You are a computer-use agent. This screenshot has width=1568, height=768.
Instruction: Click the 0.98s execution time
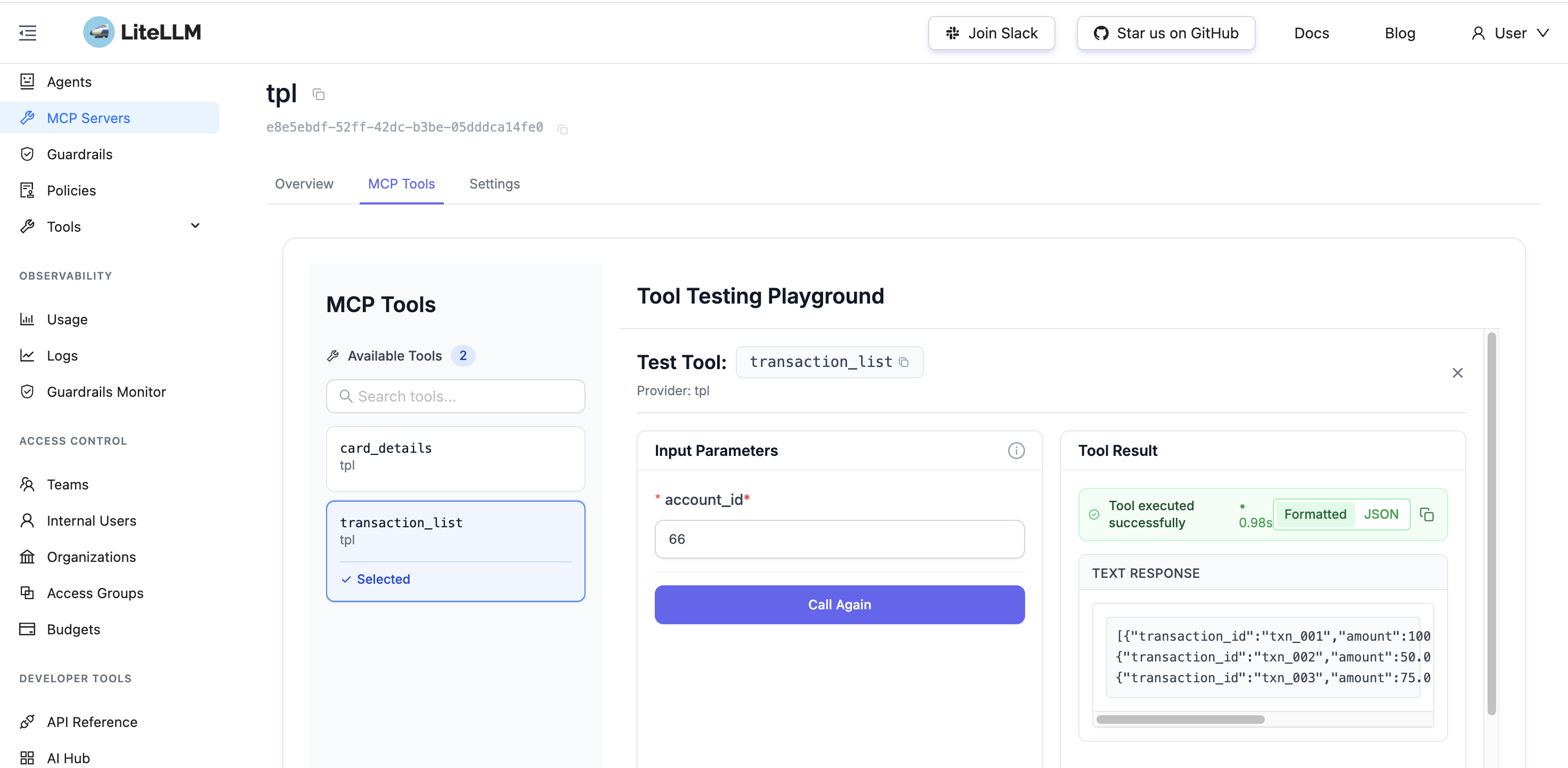click(x=1255, y=523)
